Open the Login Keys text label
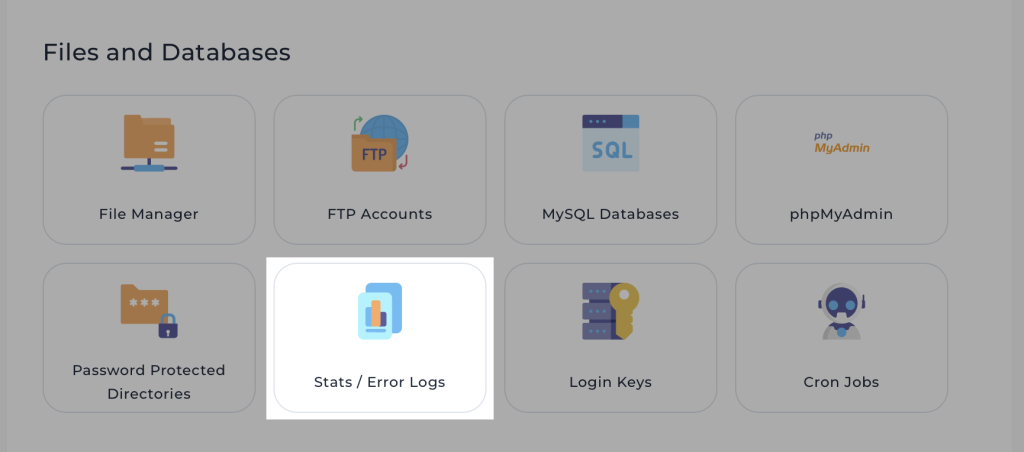Image resolution: width=1024 pixels, height=452 pixels. point(610,382)
